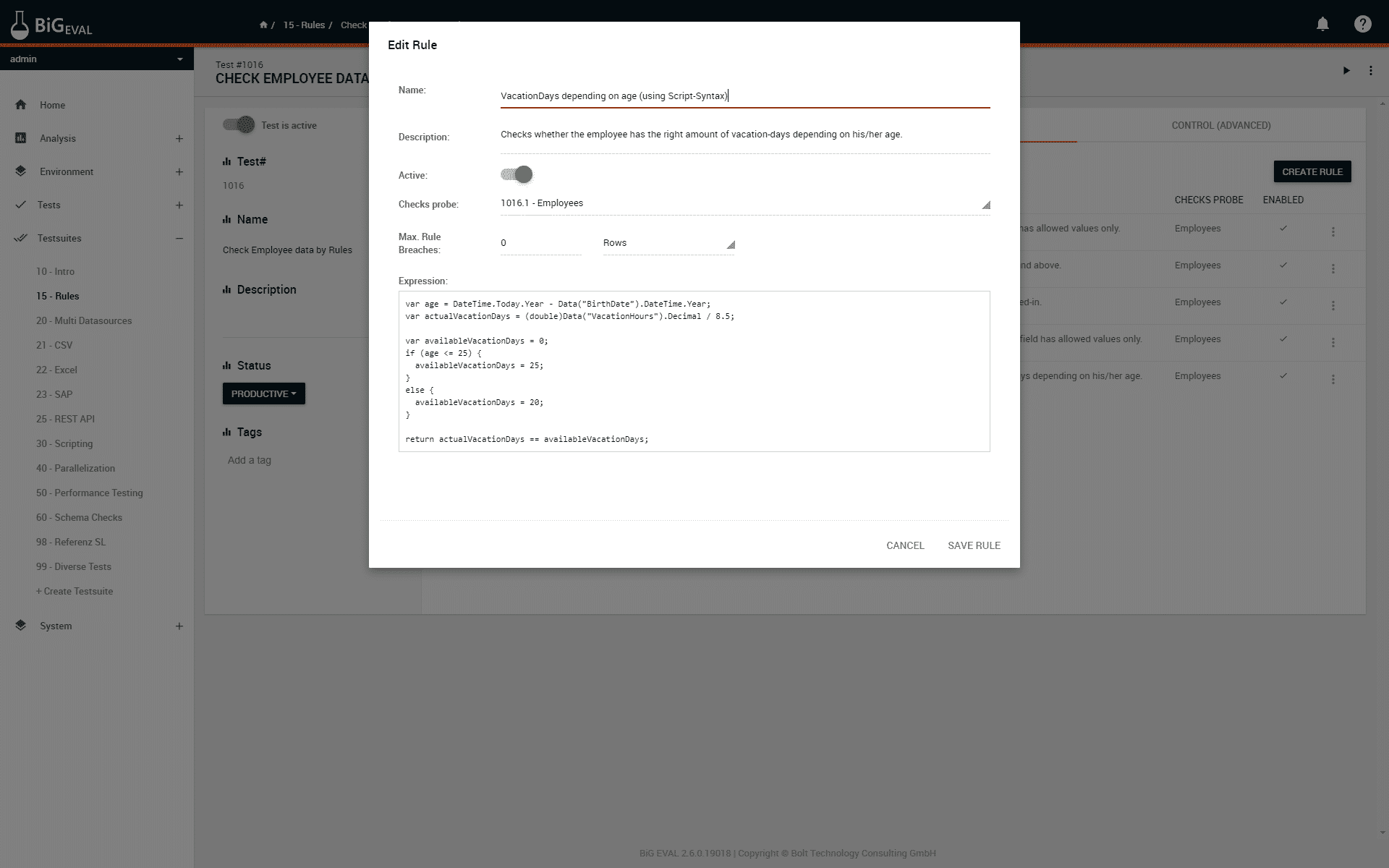
Task: Open row menu for 'nd above' rule
Action: tap(1333, 269)
